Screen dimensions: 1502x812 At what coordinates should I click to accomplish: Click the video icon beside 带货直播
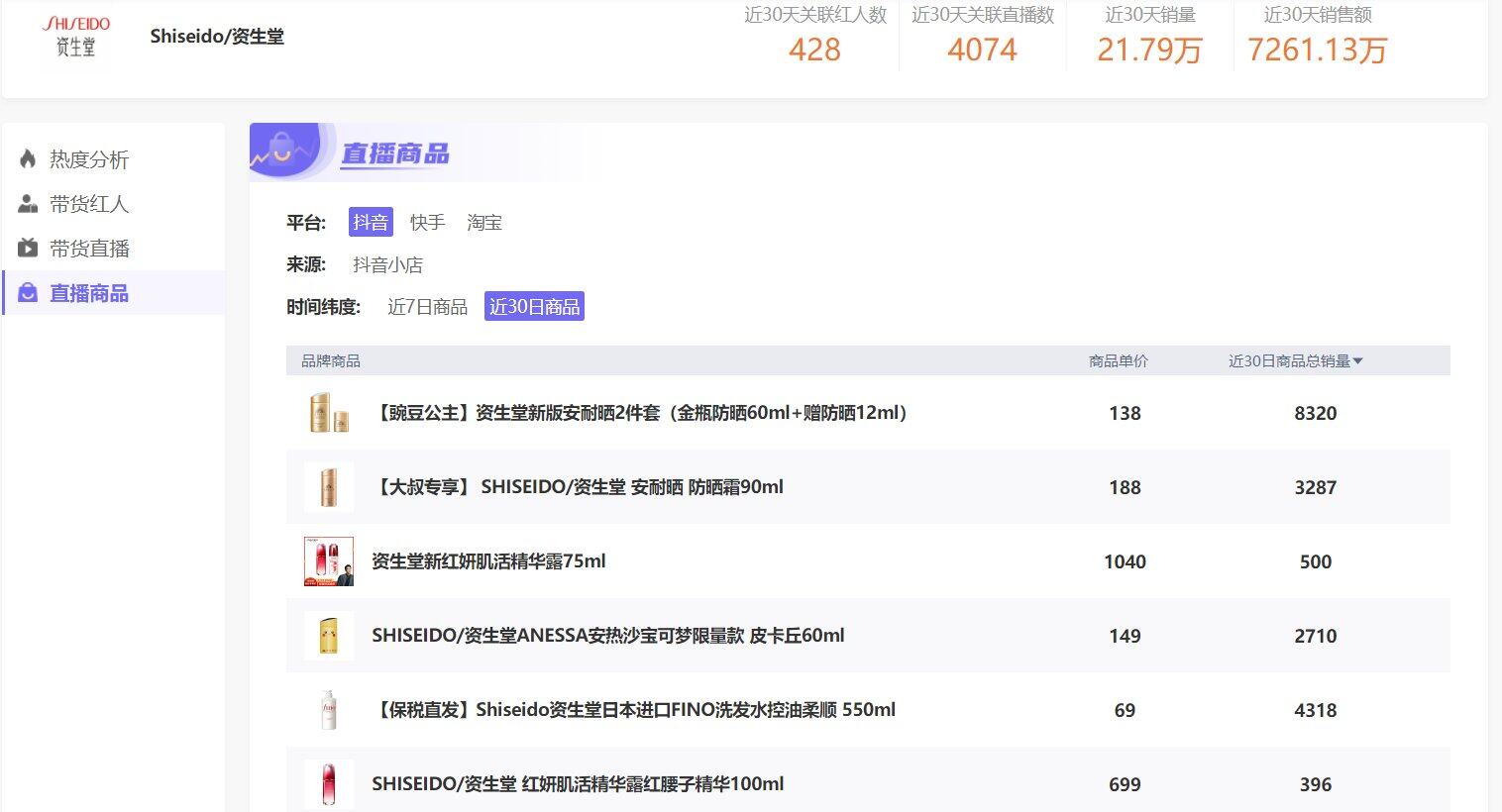pyautogui.click(x=28, y=248)
